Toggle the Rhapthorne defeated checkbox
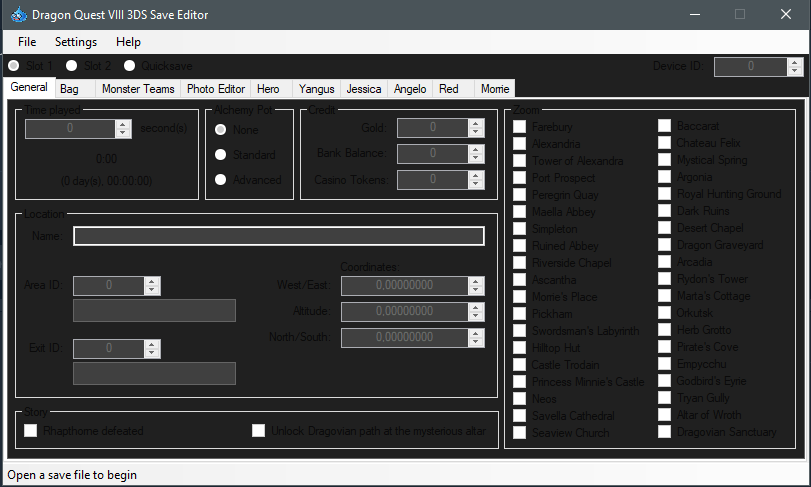The width and height of the screenshot is (811, 487). coord(31,431)
